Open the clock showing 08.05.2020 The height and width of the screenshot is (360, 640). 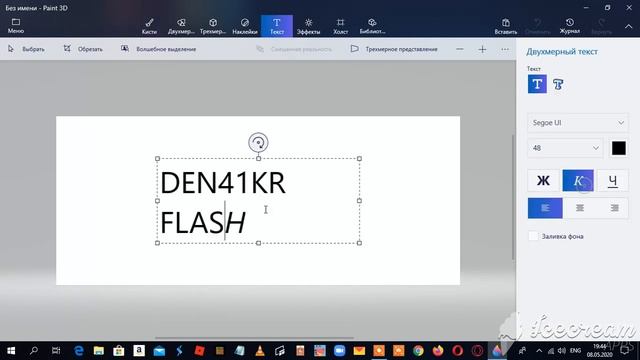pyautogui.click(x=600, y=351)
